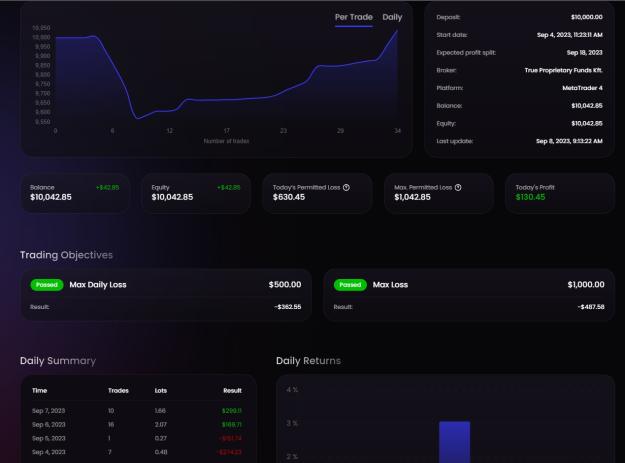Select the Equity card showing $10,042.85
This screenshot has width=625, height=463.
(x=196, y=193)
